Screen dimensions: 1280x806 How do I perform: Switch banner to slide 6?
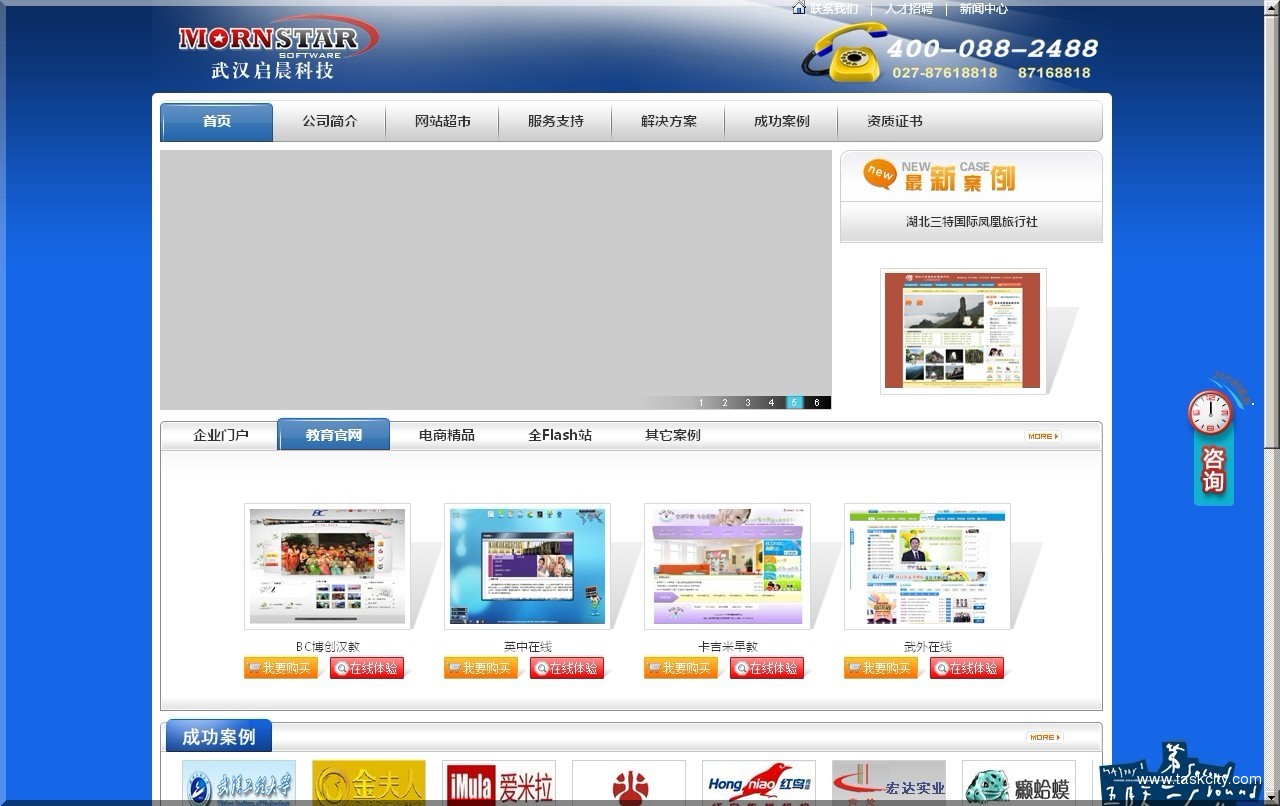pyautogui.click(x=817, y=403)
